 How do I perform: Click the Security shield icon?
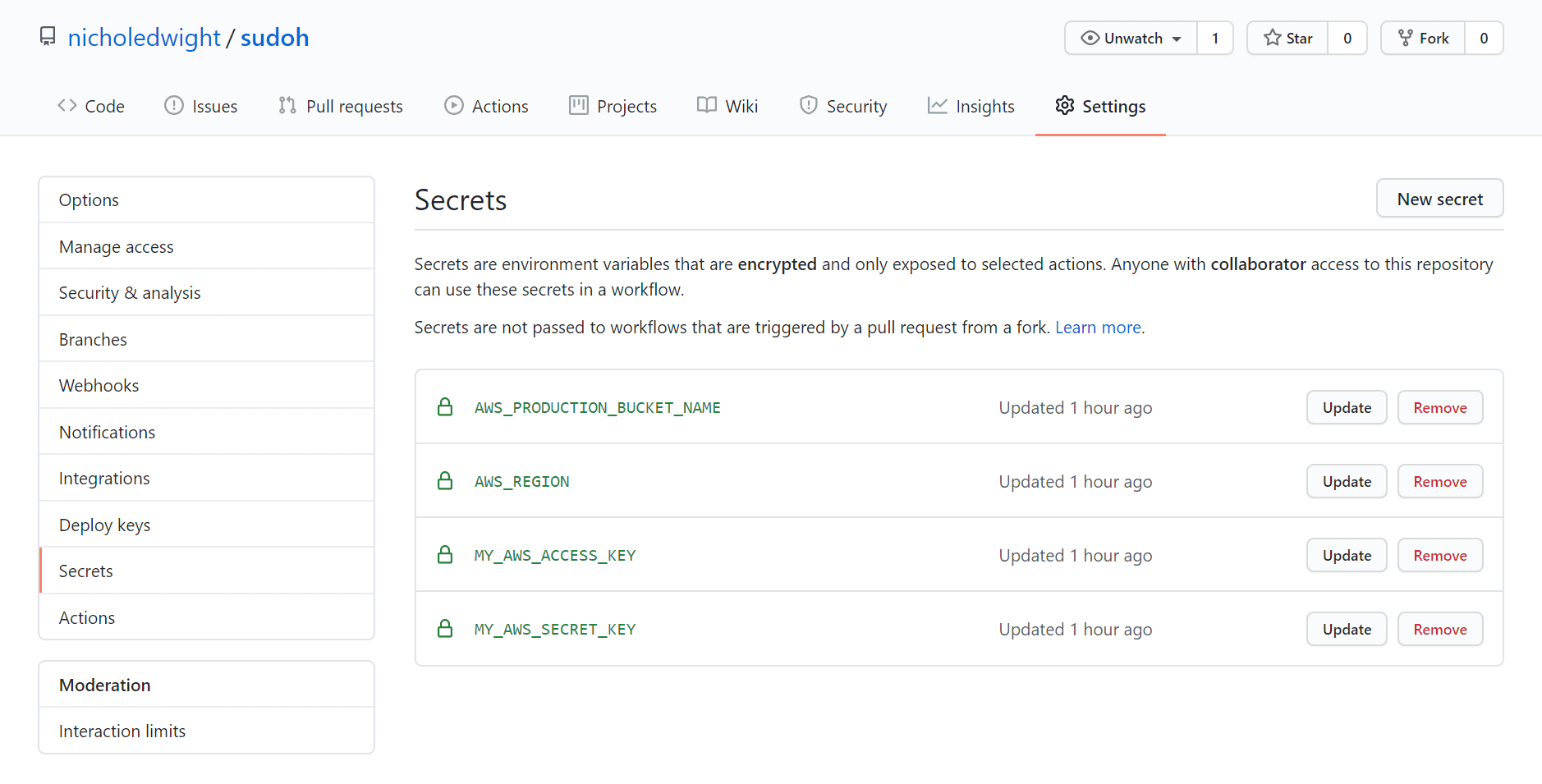point(809,106)
